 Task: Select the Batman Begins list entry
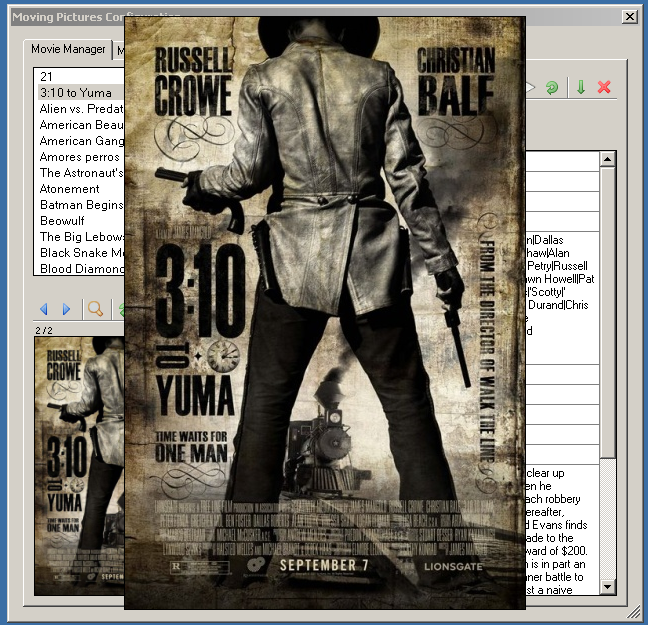point(80,205)
